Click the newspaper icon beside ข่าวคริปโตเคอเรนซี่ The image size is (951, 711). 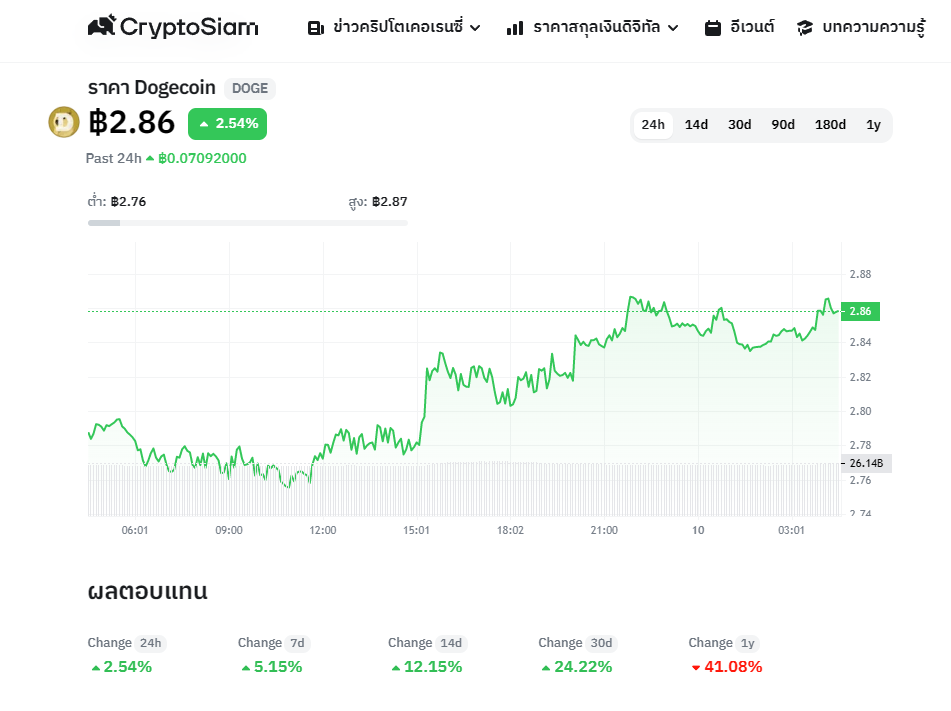(315, 28)
